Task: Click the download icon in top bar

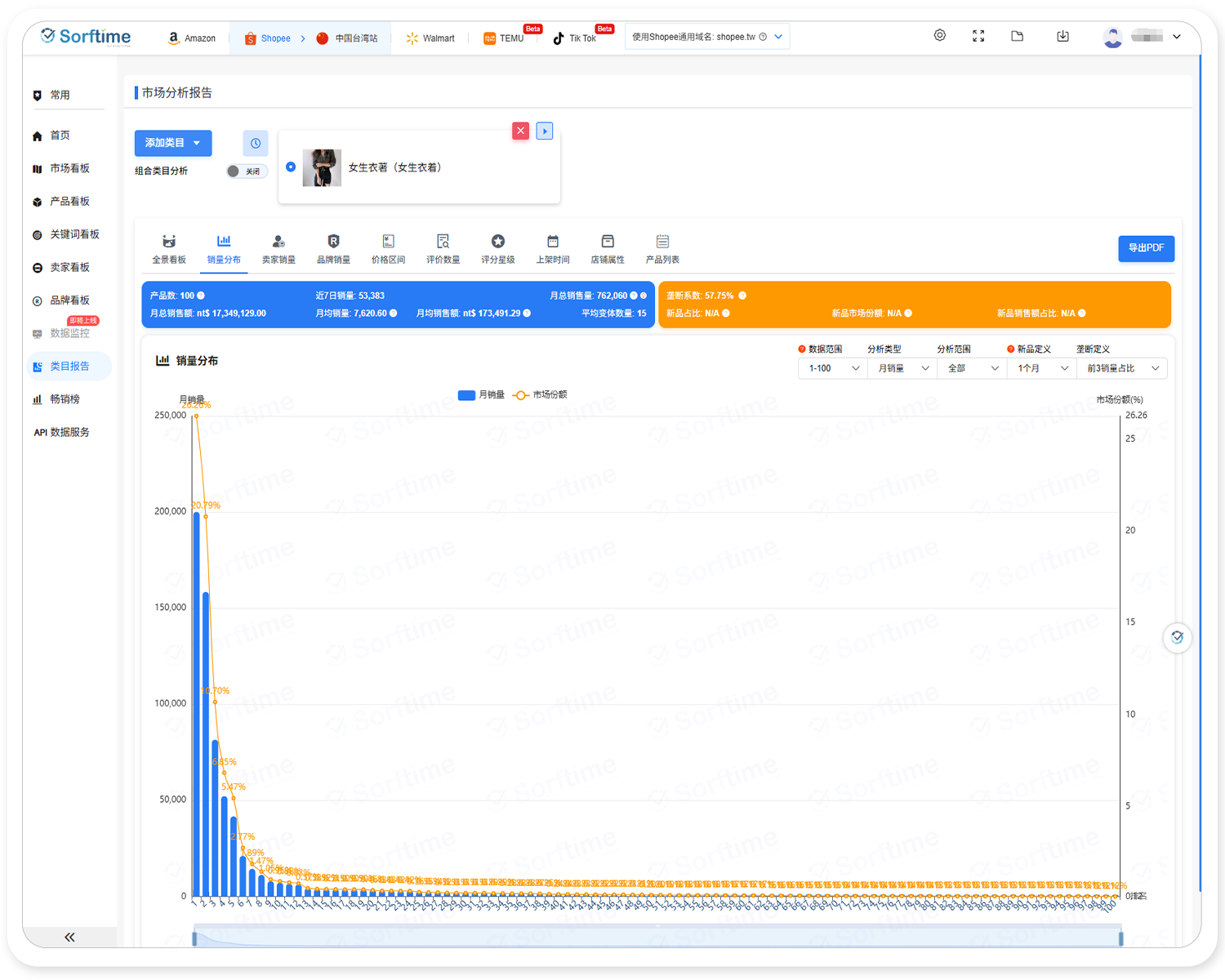Action: click(x=1062, y=36)
